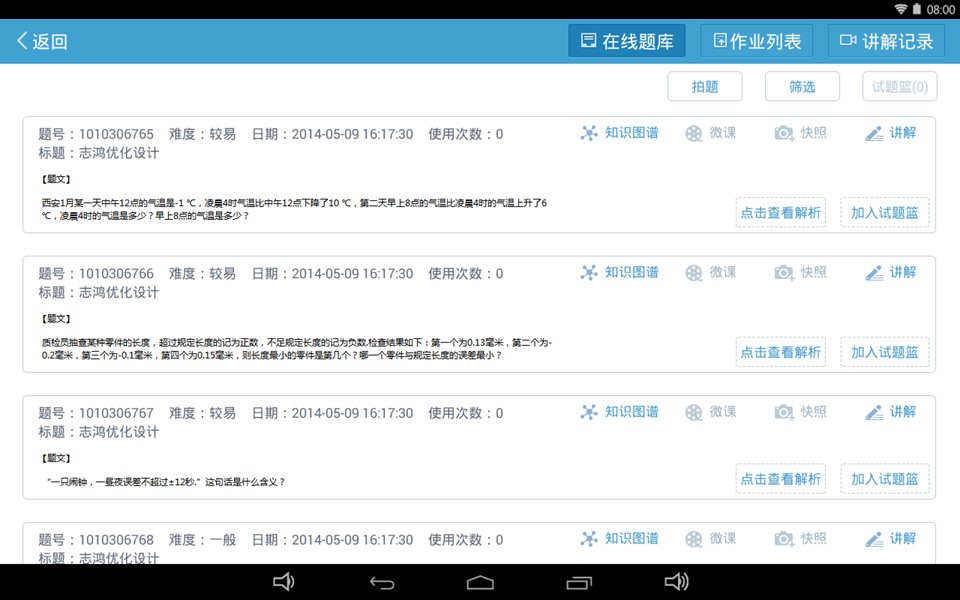
Task: Switch to 在线题库 tab
Action: 627,41
